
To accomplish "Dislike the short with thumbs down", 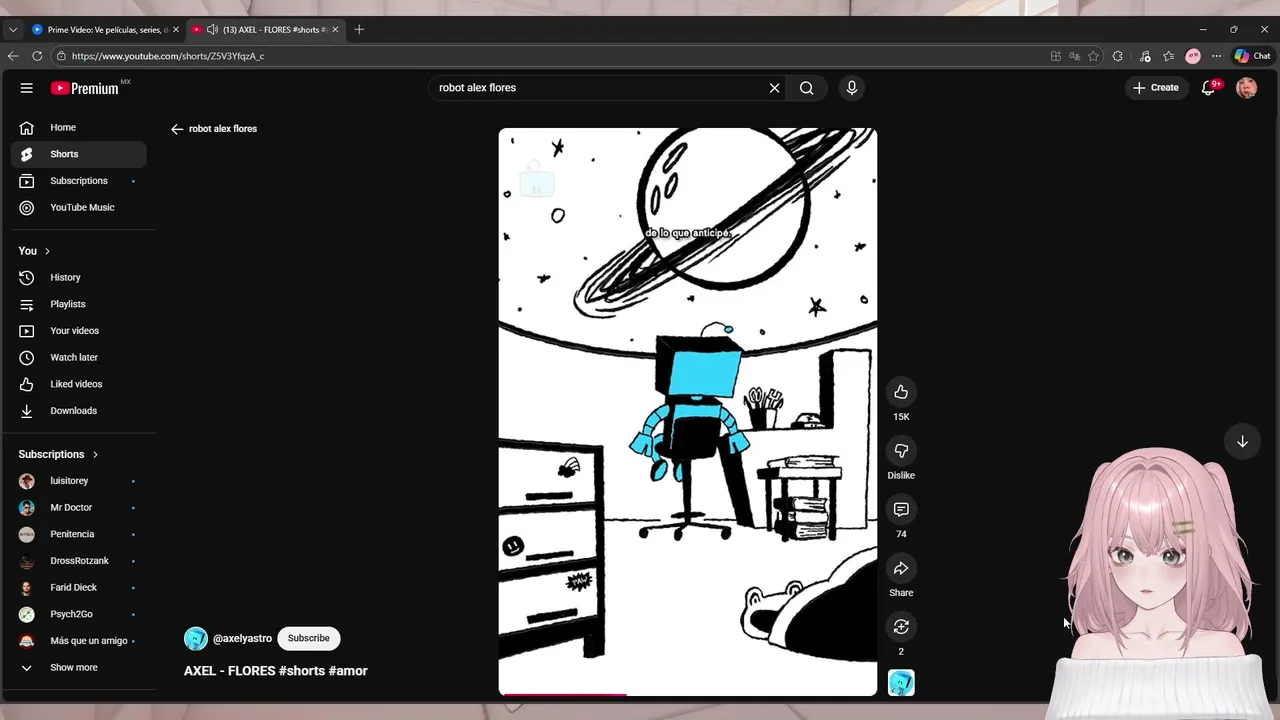I will point(901,451).
